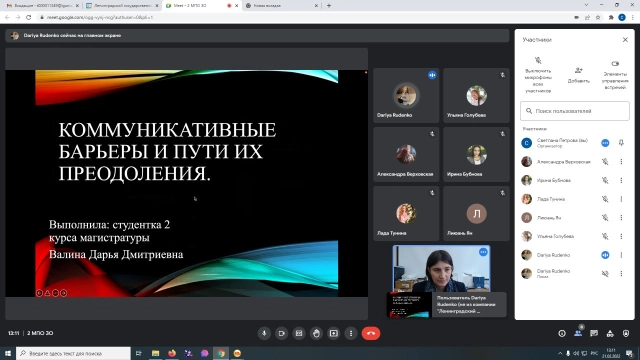Image resolution: width=640 pixels, height=360 pixels.
Task: Raise hand using the hand icon
Action: (x=316, y=333)
